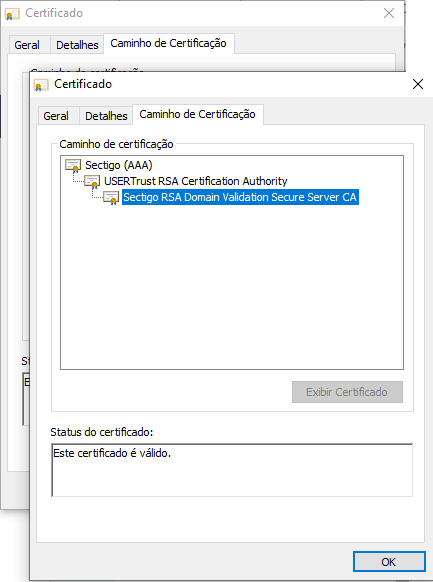Click the front window 'Certificado' title text
This screenshot has width=433, height=582.
83,84
